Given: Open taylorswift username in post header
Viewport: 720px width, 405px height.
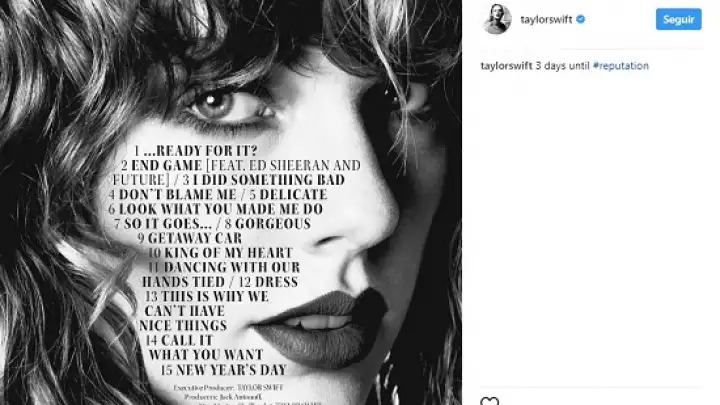Looking at the screenshot, I should [x=546, y=19].
